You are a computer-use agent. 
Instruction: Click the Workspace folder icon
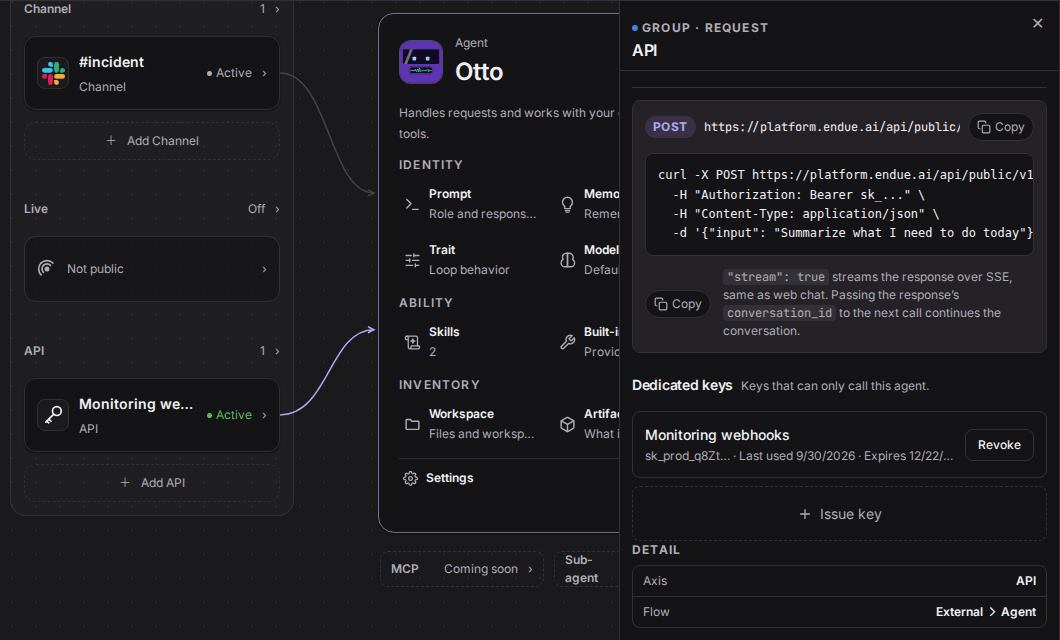tap(412, 424)
